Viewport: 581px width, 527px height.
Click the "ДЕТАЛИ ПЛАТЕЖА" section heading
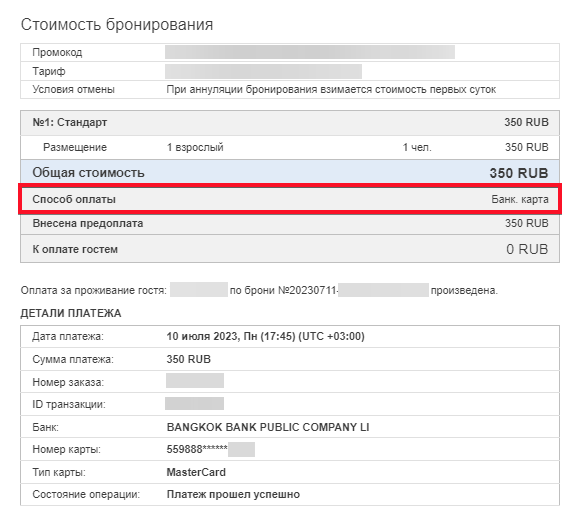tap(71, 314)
